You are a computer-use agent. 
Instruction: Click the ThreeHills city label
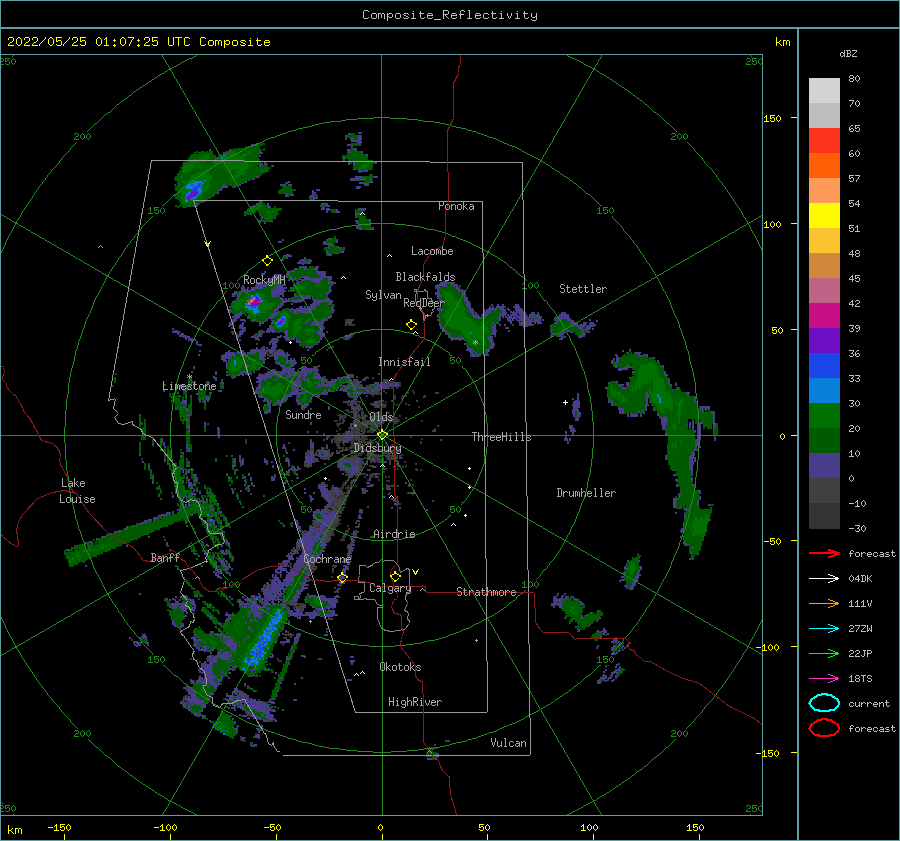click(x=501, y=437)
